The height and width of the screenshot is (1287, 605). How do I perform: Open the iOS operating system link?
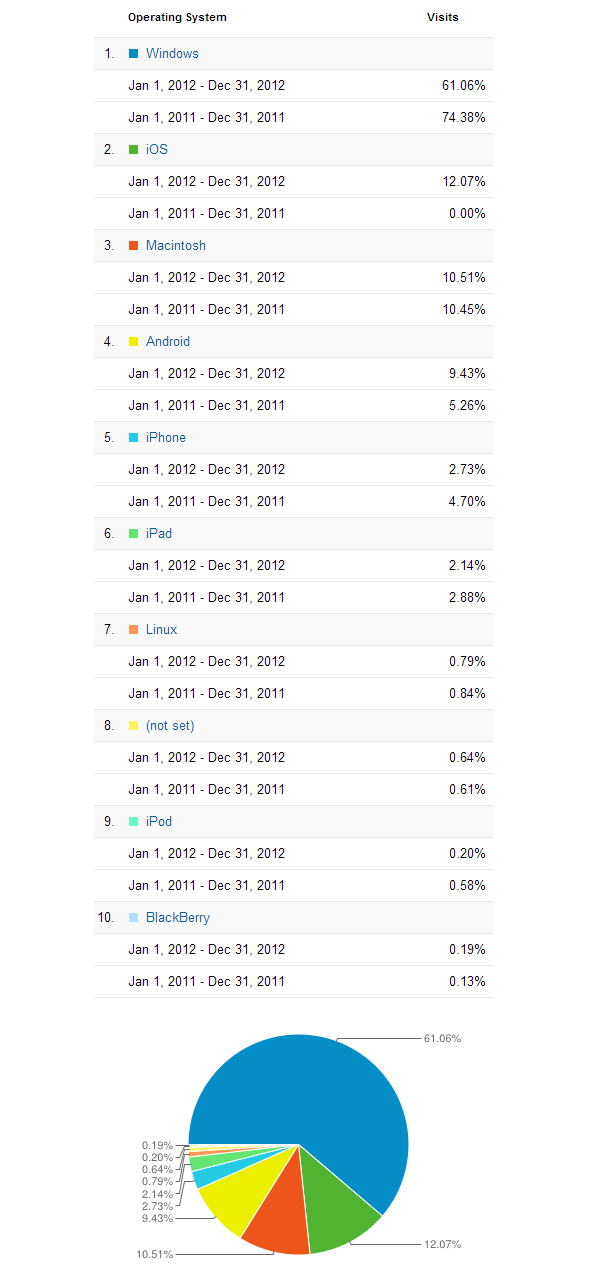157,150
